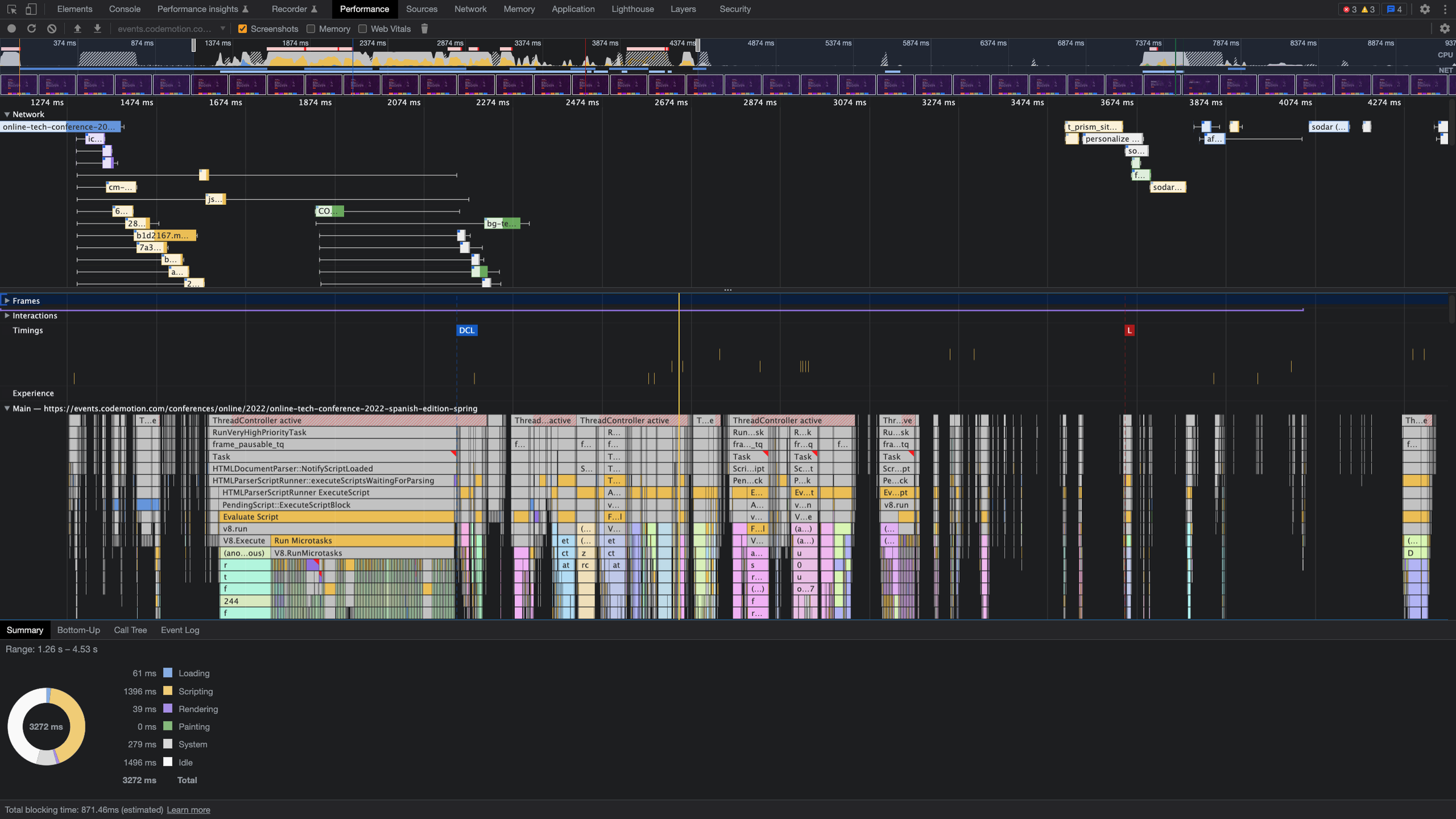Click the Save profile download icon
This screenshot has height=819, width=1456.
pyautogui.click(x=97, y=29)
